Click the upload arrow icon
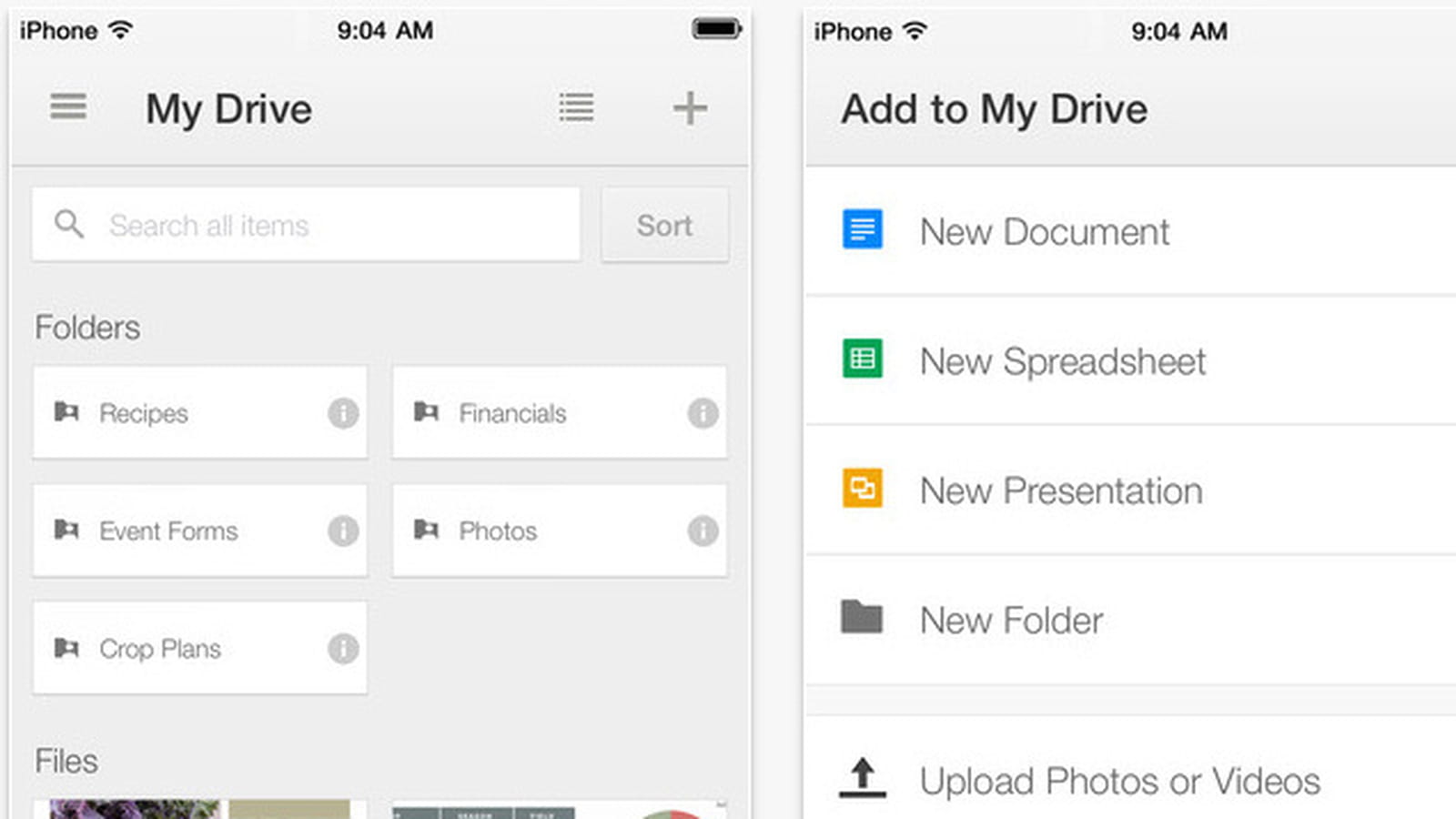The width and height of the screenshot is (1456, 819). point(863,778)
